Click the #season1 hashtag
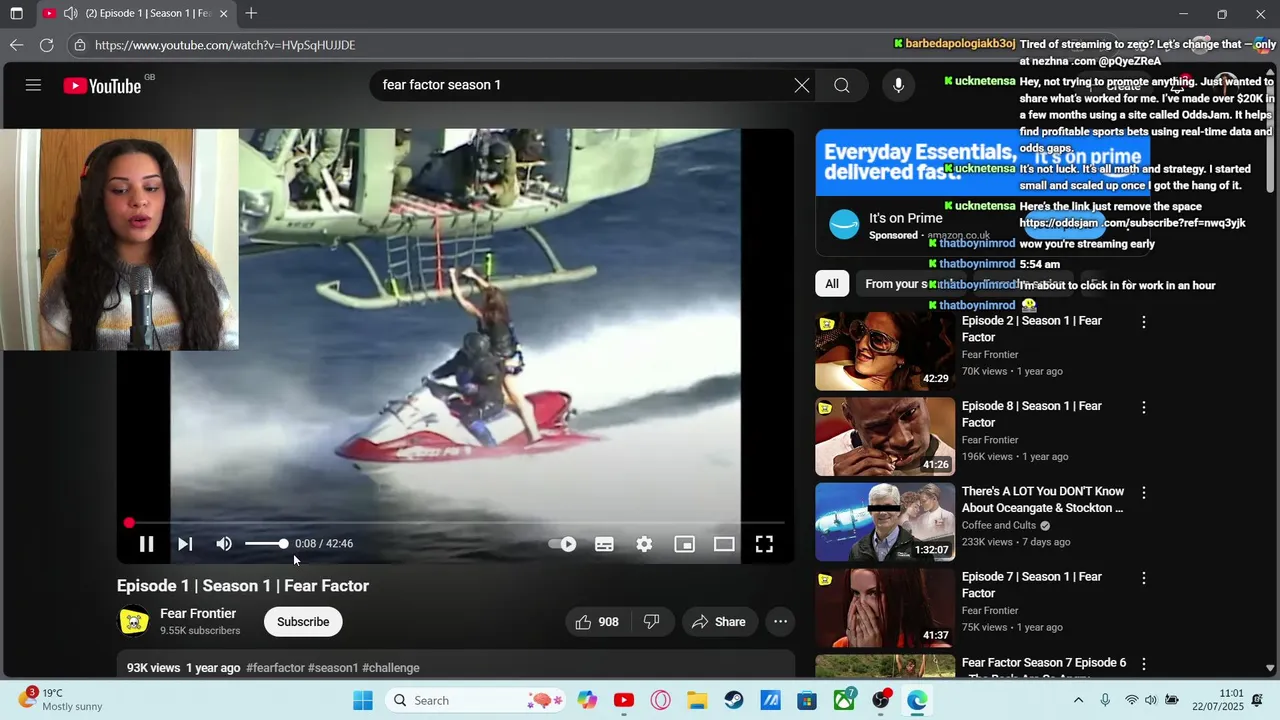 pos(333,668)
